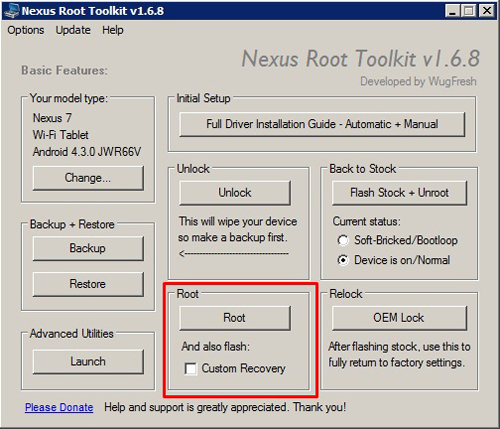The width and height of the screenshot is (500, 429).
Task: Open the Update menu
Action: coord(73,30)
